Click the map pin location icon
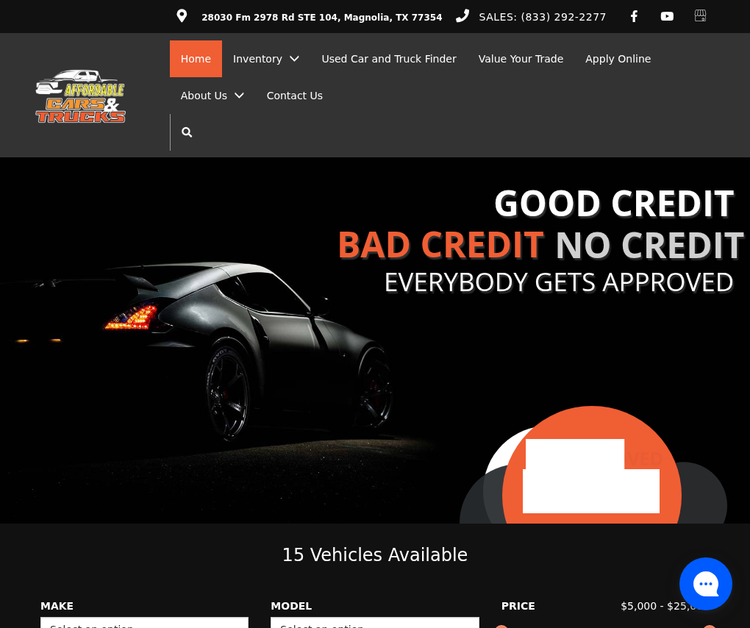Screen dimensions: 750x628 pos(182,16)
